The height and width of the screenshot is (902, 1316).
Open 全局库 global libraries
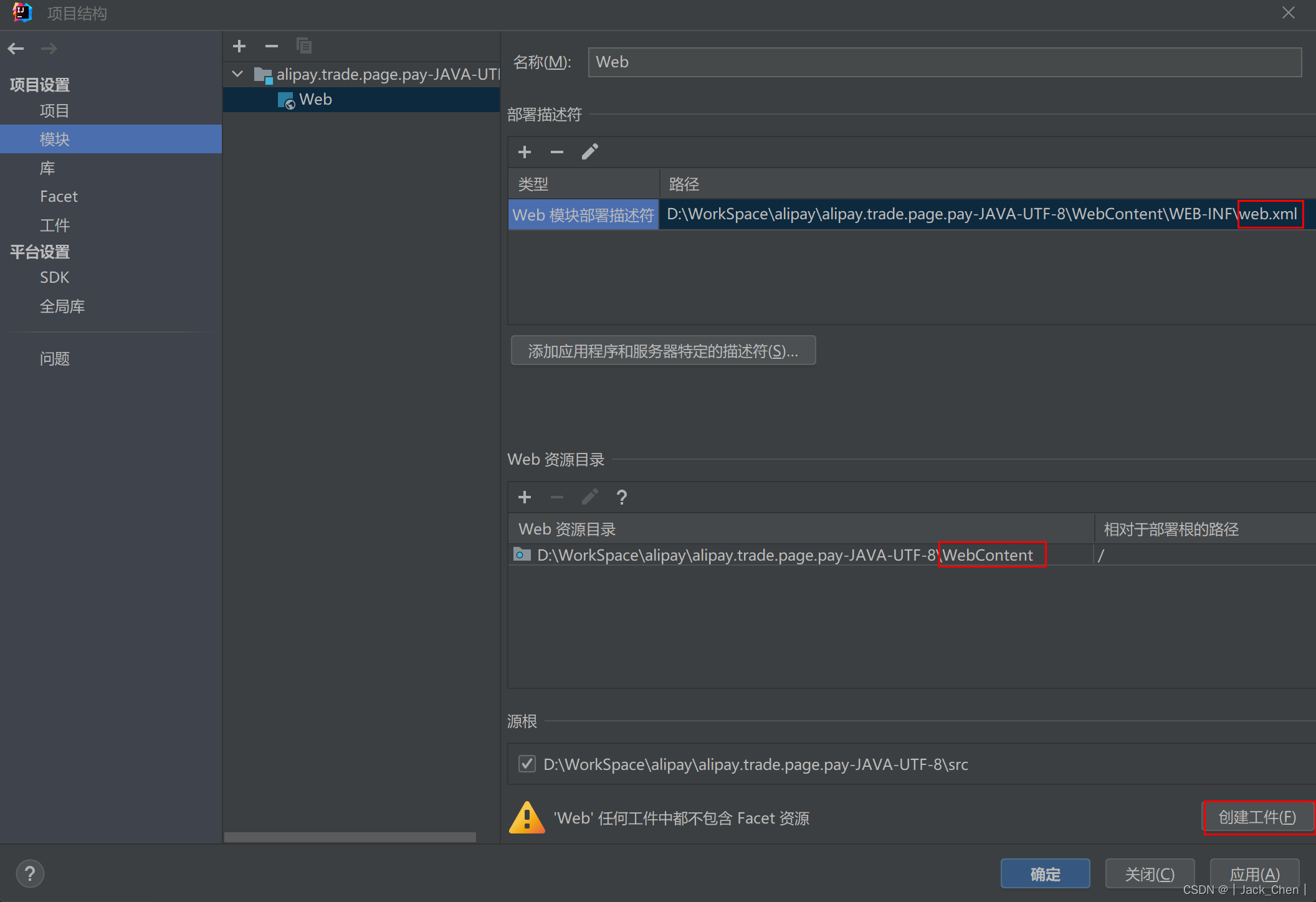62,306
